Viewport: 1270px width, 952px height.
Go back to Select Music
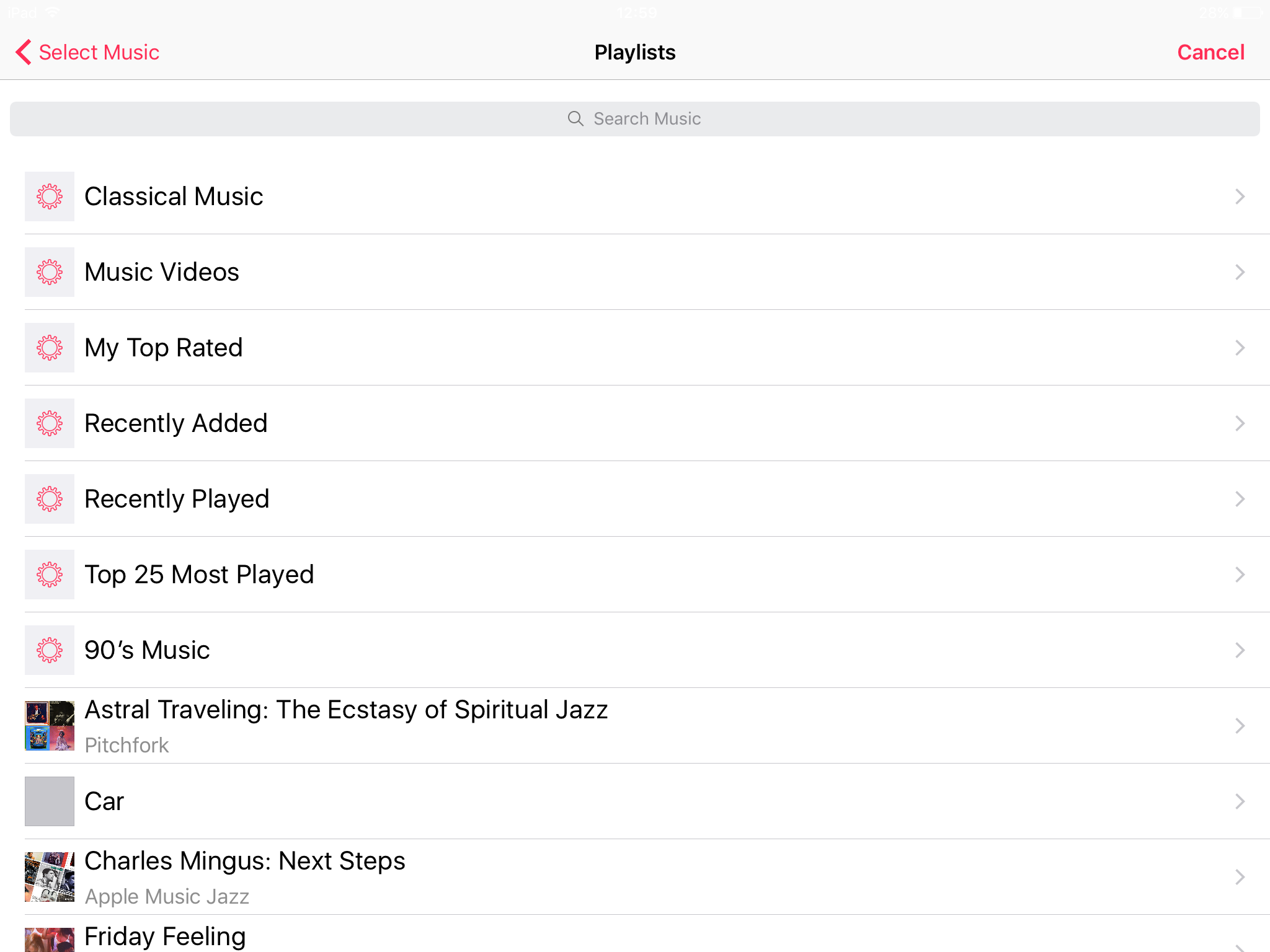(x=87, y=52)
